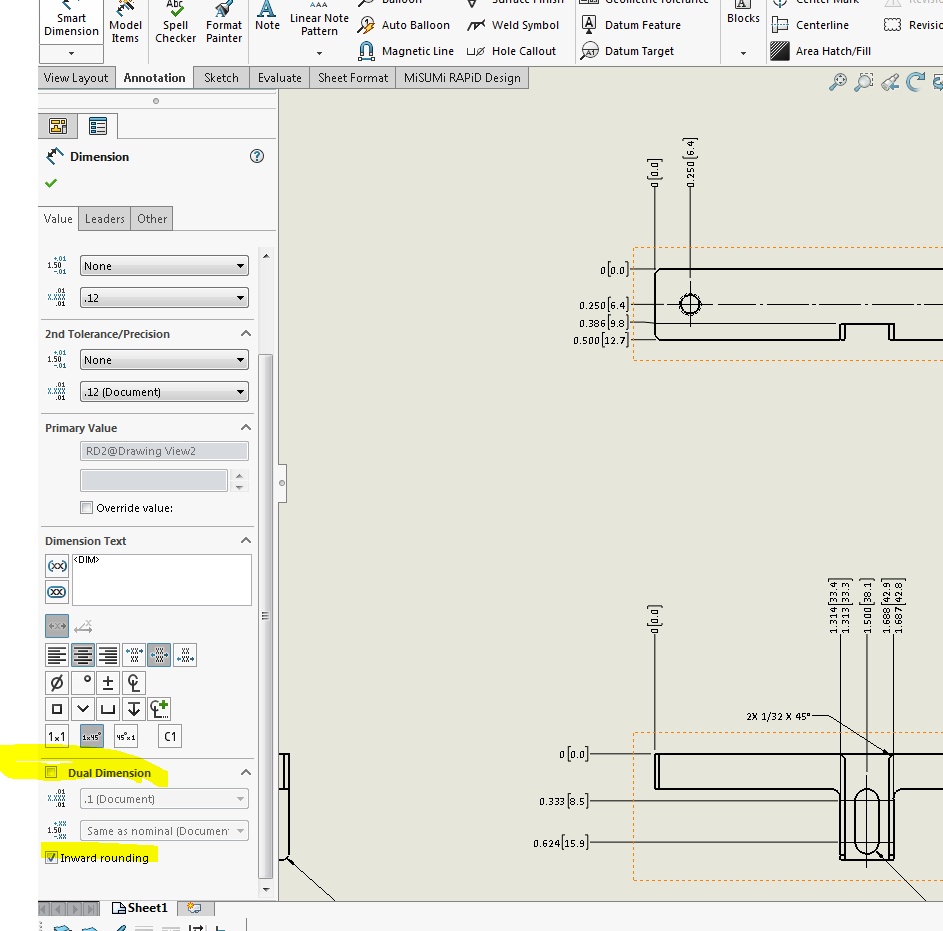Open .12 (Document) precision dropdown
This screenshot has width=943, height=931.
click(164, 392)
